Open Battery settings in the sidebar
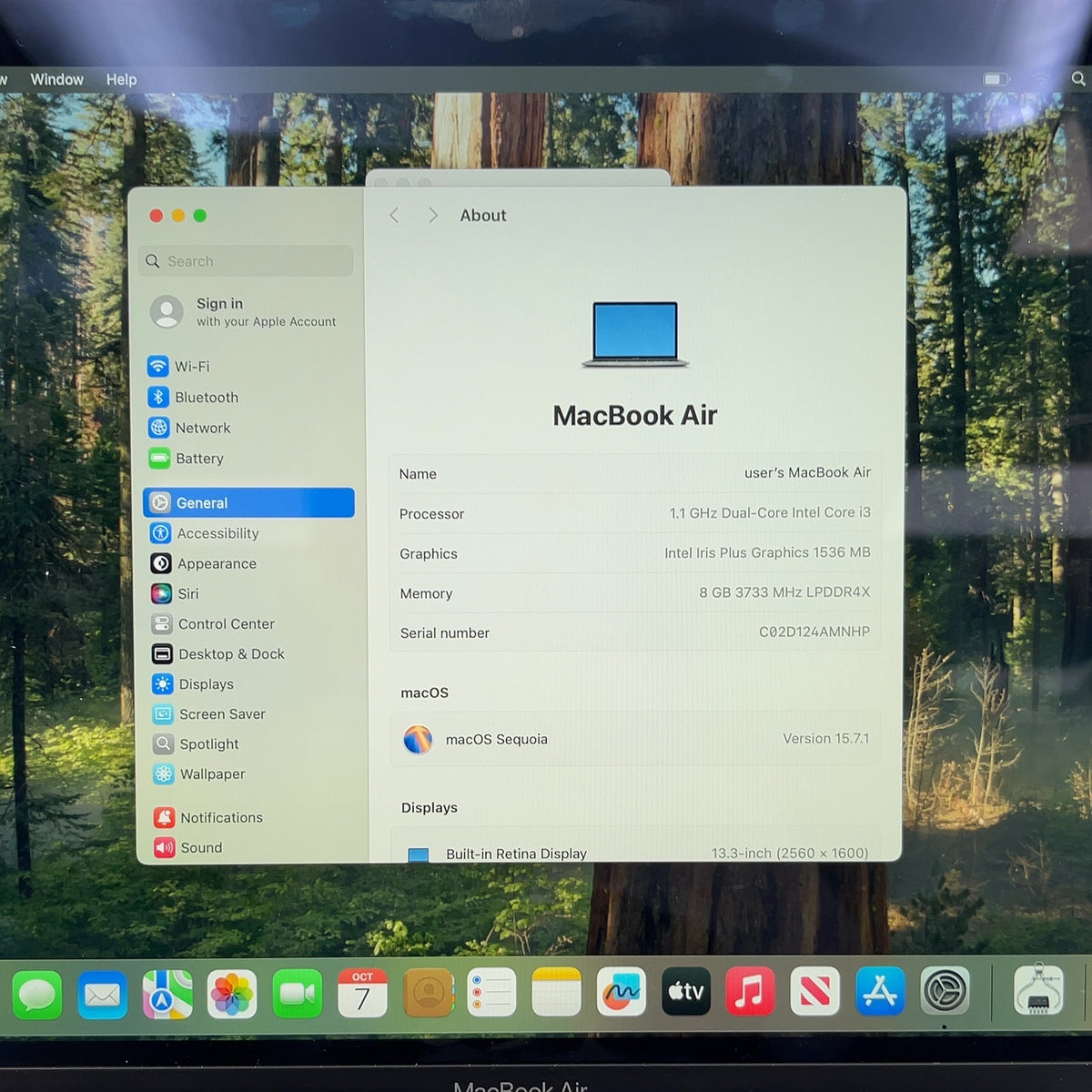This screenshot has height=1092, width=1092. coord(248,459)
